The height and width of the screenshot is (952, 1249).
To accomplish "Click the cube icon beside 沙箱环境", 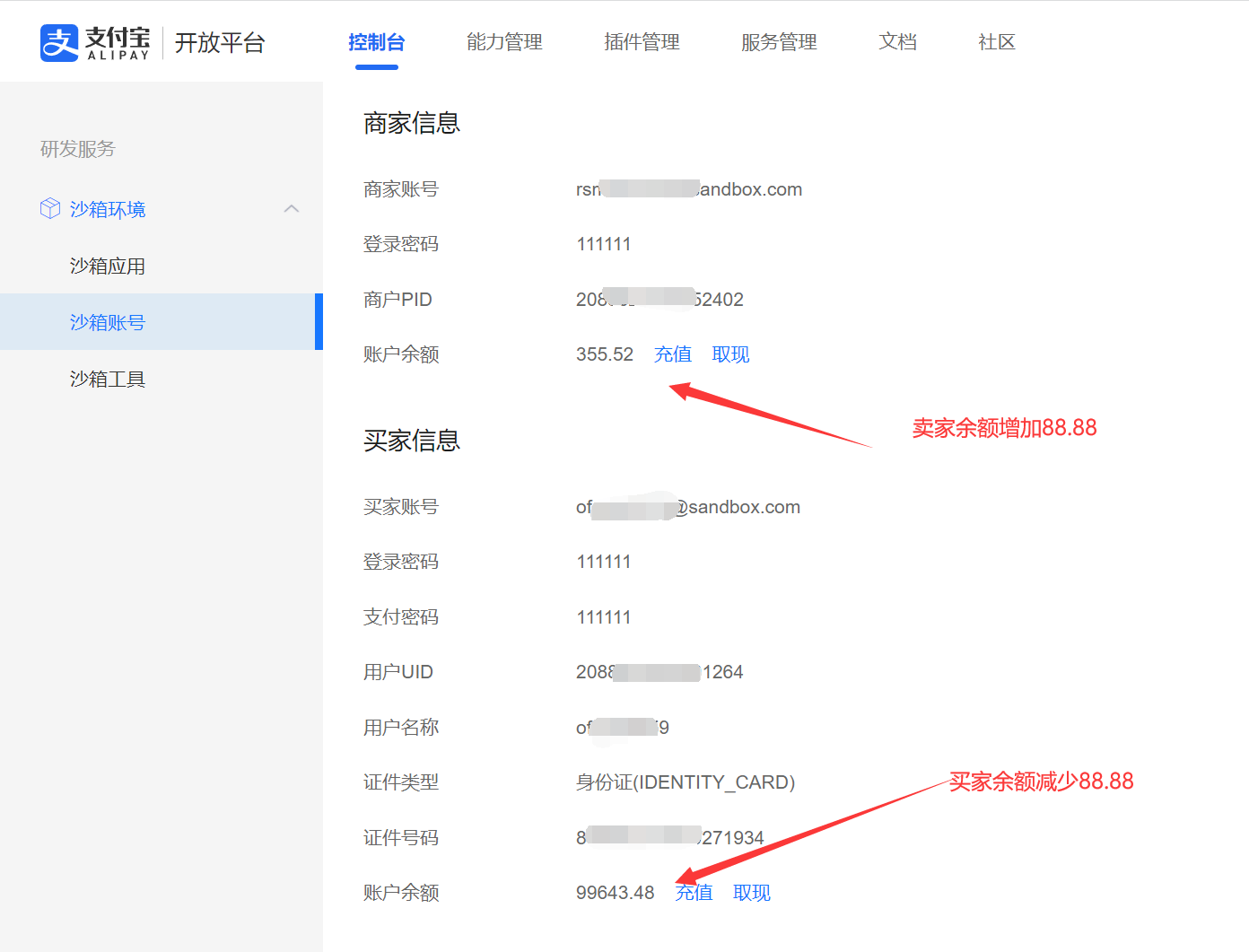I will click(50, 208).
